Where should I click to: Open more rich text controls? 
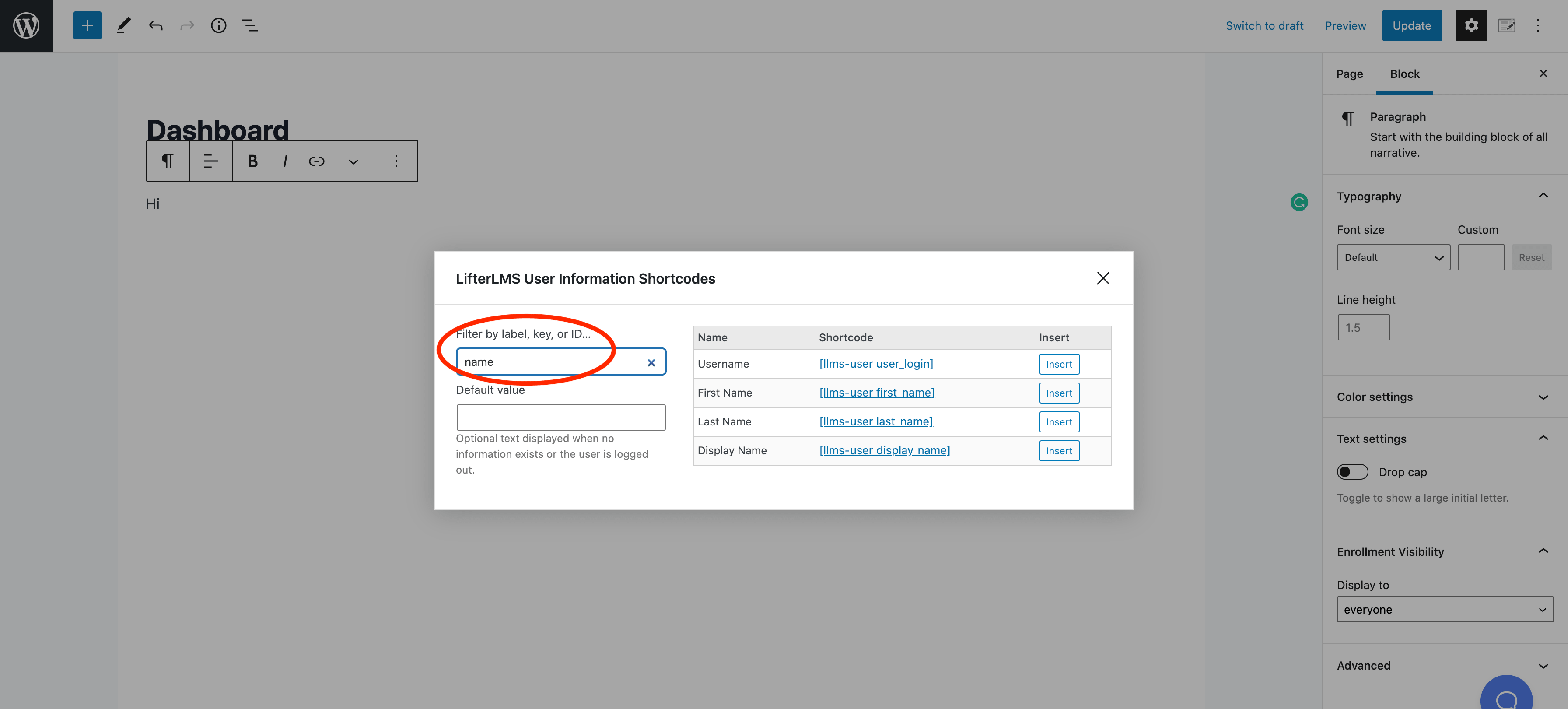pyautogui.click(x=353, y=161)
